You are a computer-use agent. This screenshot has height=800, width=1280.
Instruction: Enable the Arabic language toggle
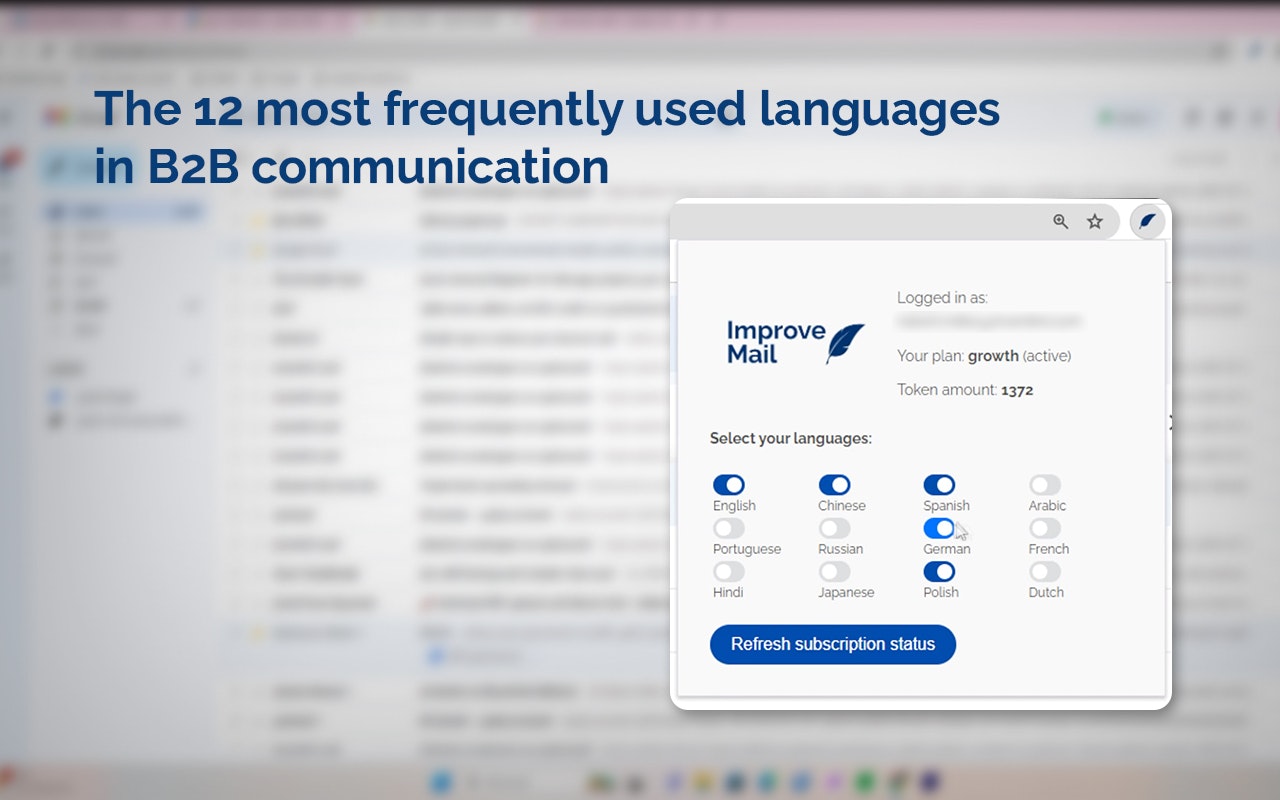(1045, 485)
